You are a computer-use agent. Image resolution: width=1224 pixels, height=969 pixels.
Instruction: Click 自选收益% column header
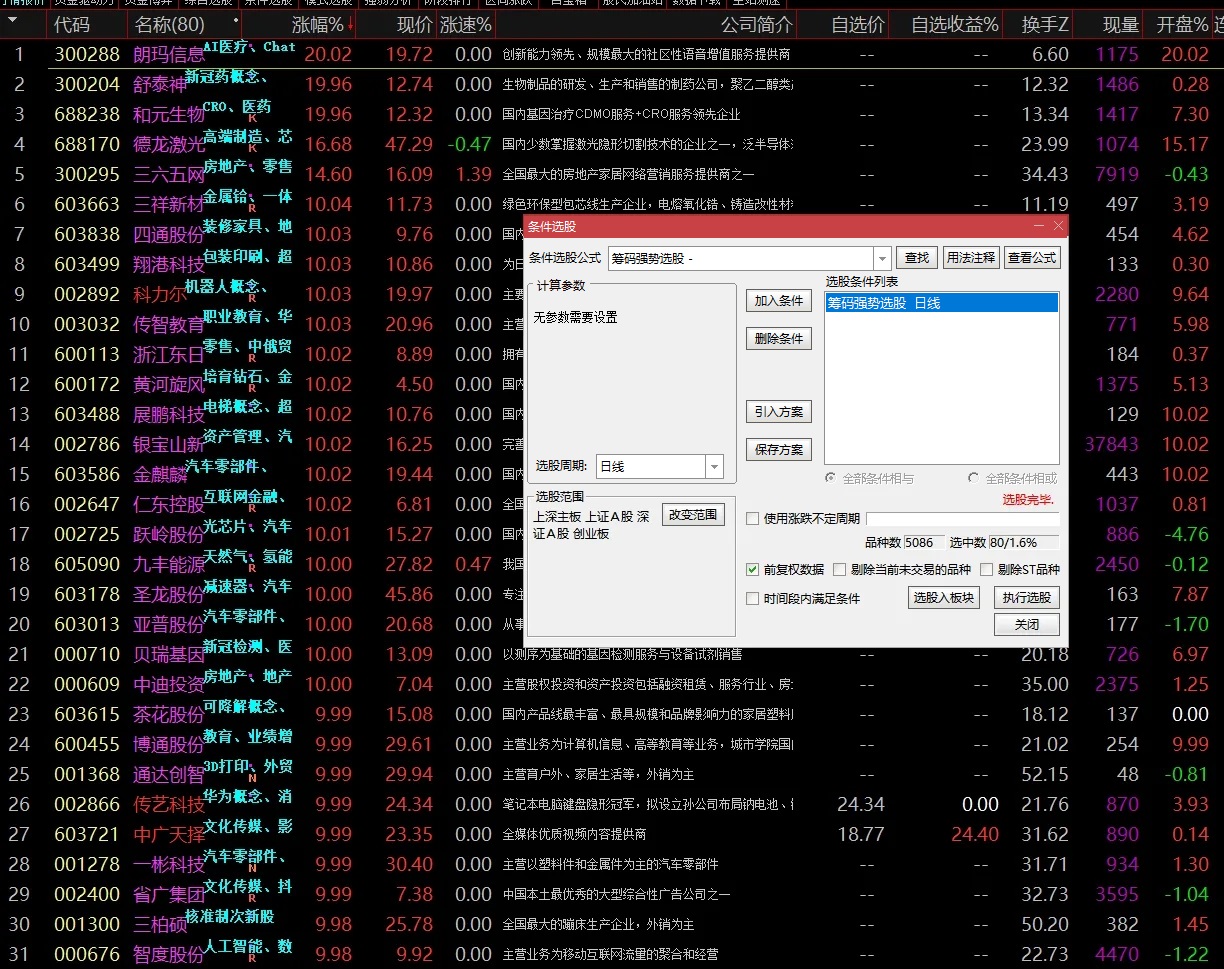coord(957,24)
